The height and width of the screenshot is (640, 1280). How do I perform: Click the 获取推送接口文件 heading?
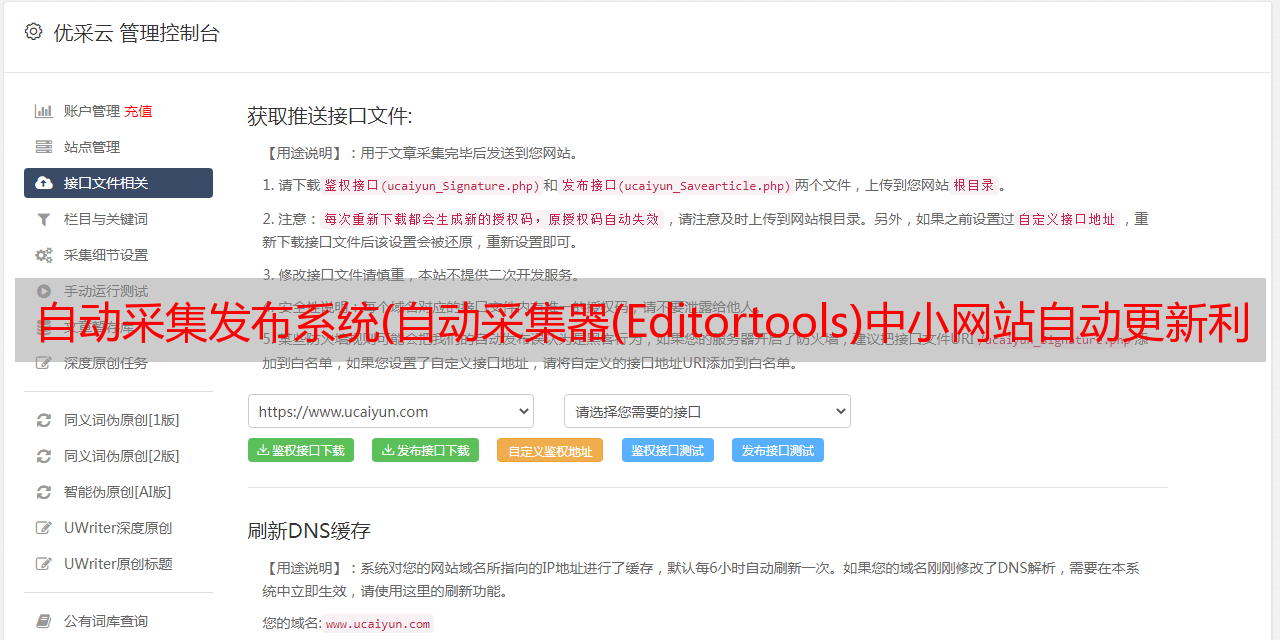[330, 116]
